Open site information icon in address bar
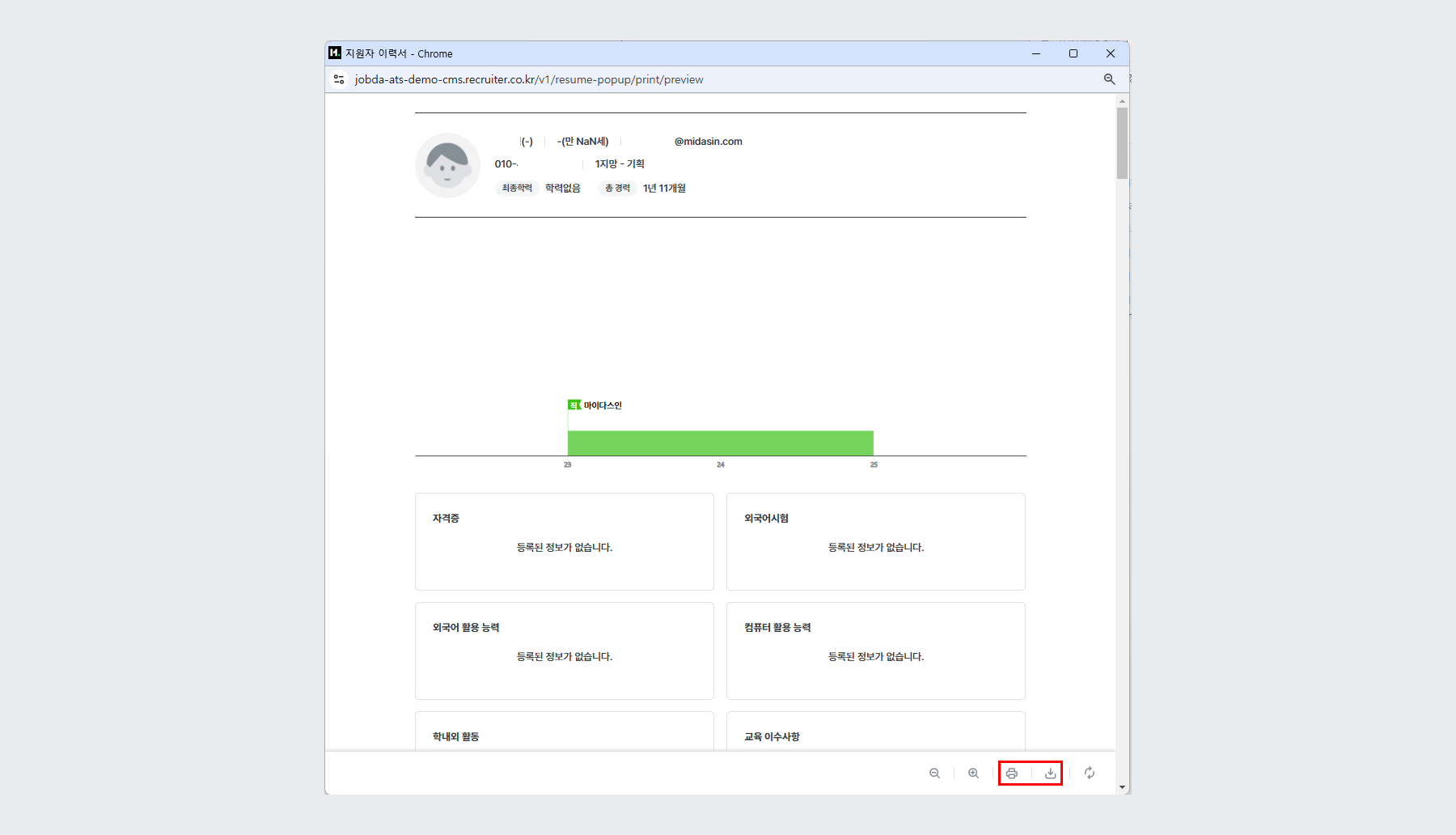Viewport: 1456px width, 835px height. [x=339, y=79]
